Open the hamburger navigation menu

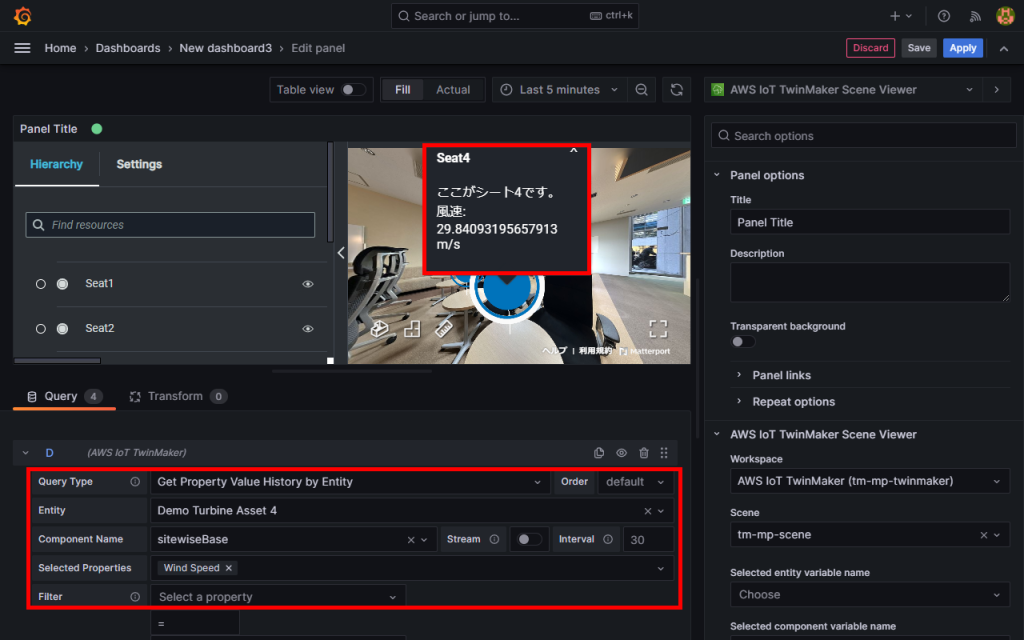22,48
